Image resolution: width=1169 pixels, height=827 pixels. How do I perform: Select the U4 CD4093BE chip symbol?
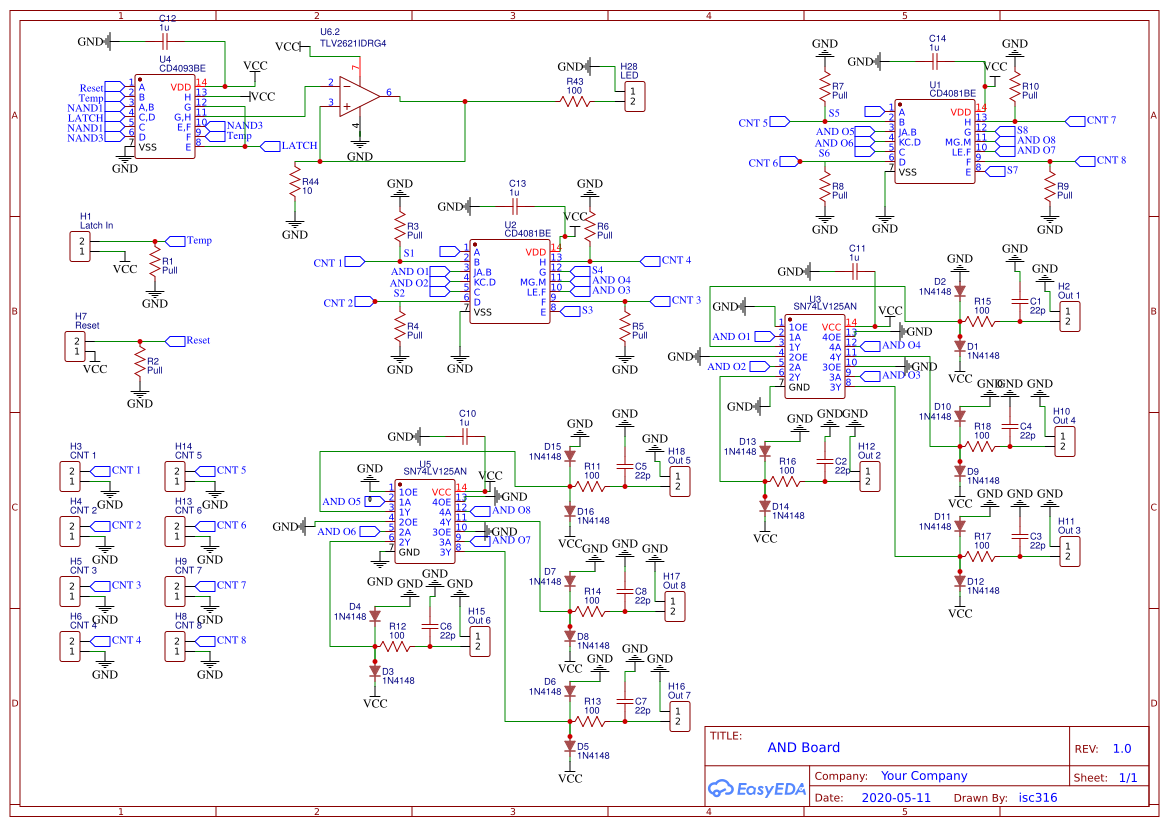165,116
